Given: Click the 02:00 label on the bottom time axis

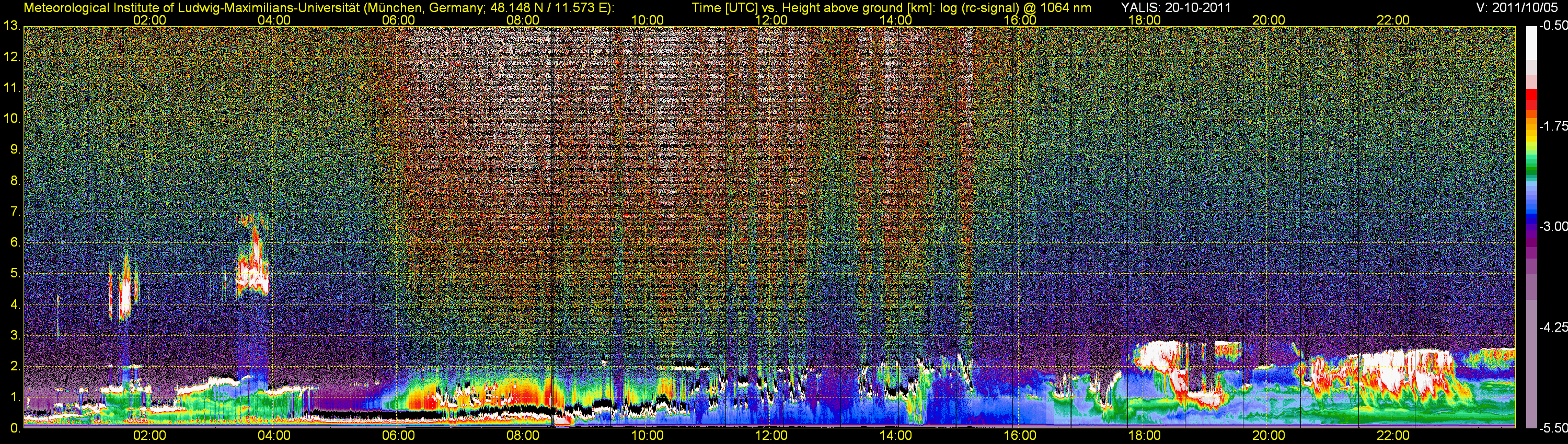Looking at the screenshot, I should 149,436.
